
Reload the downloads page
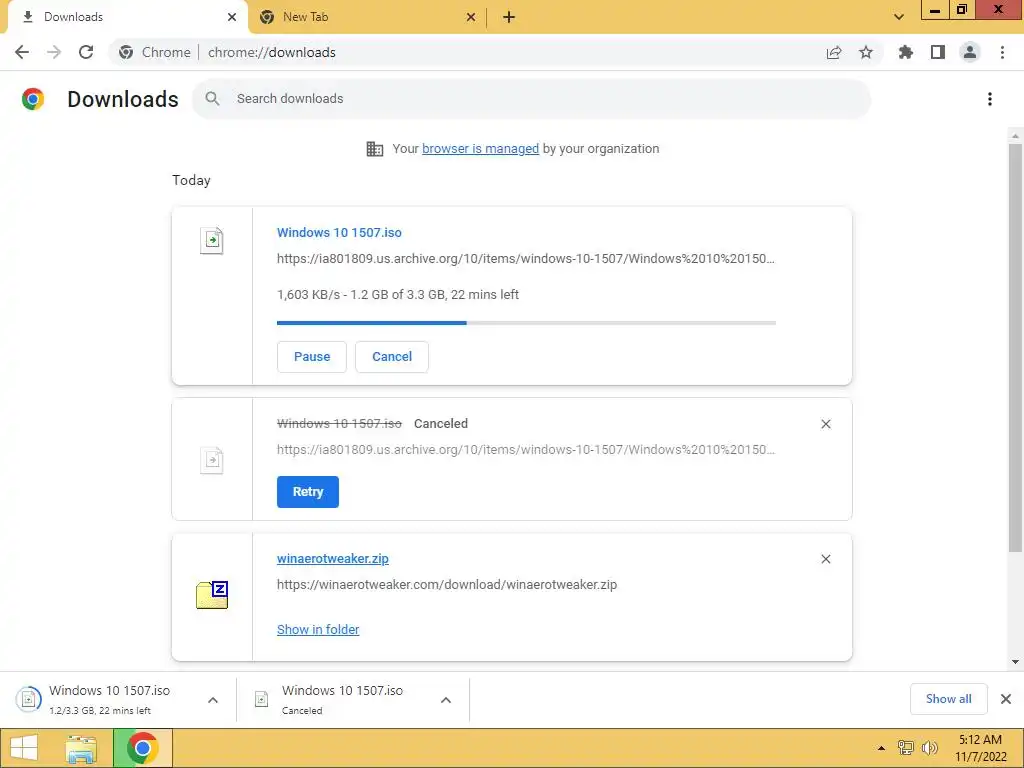pyautogui.click(x=86, y=52)
